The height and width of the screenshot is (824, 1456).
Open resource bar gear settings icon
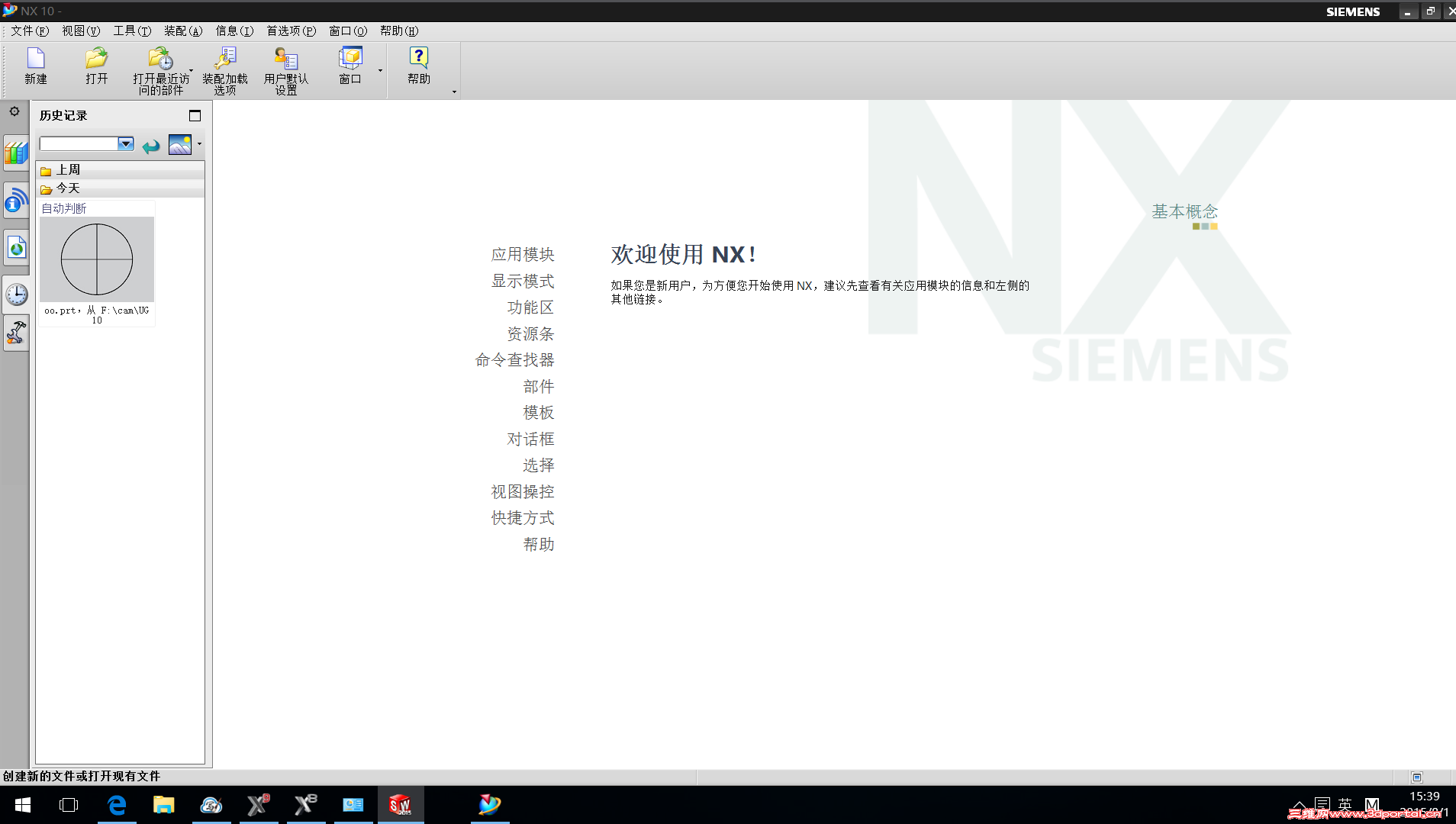point(14,111)
